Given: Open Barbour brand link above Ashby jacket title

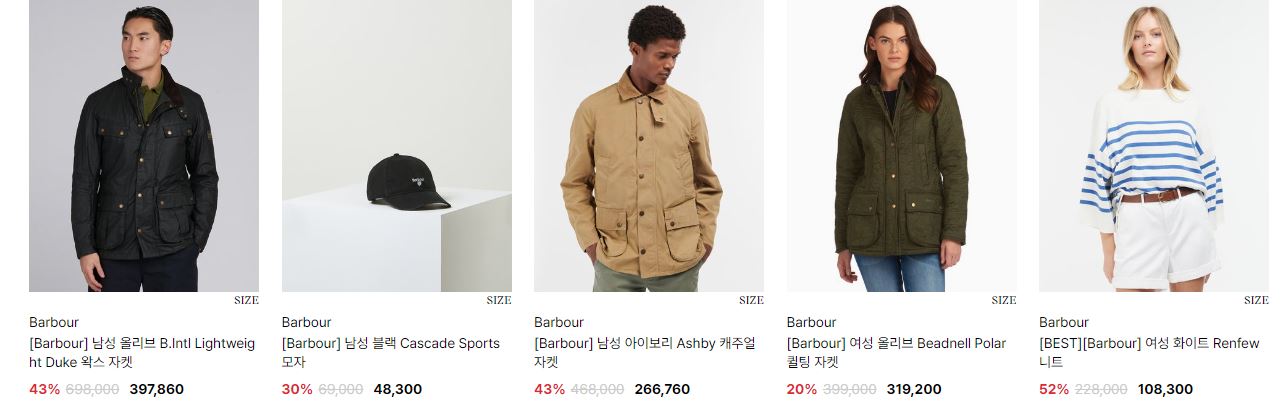Looking at the screenshot, I should pos(559,322).
